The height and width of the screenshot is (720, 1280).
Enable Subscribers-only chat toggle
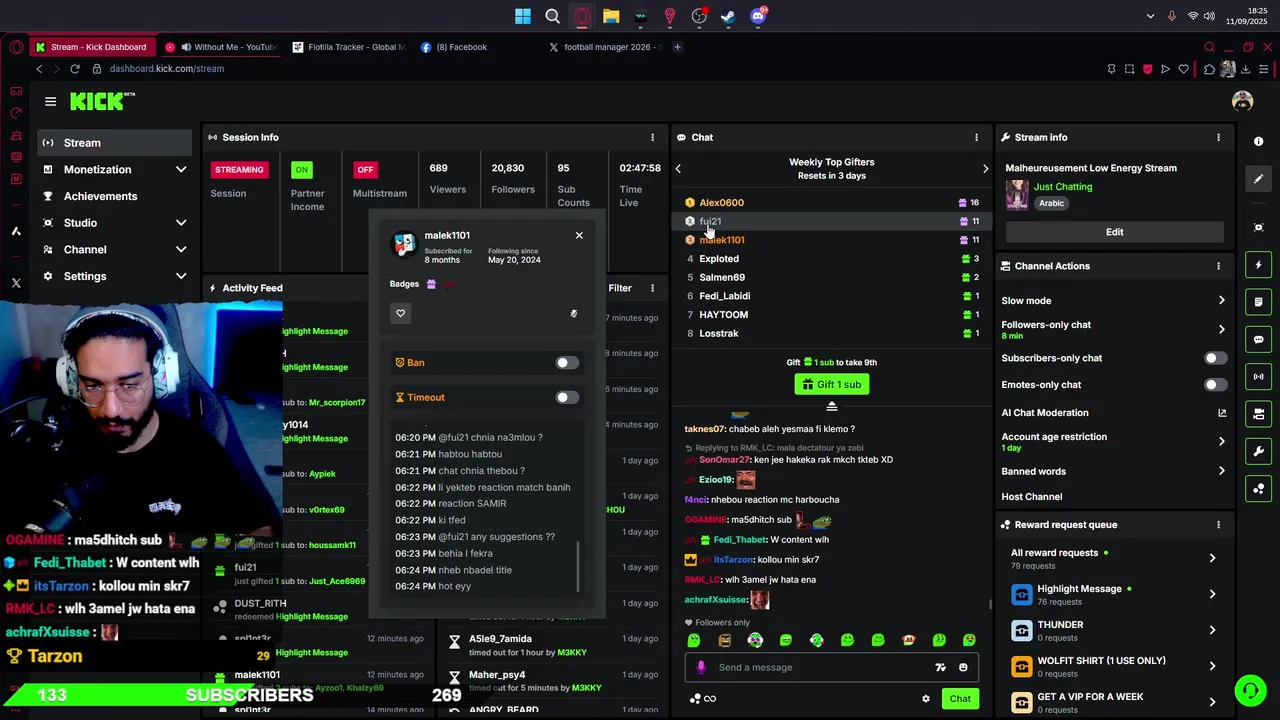pyautogui.click(x=1214, y=358)
